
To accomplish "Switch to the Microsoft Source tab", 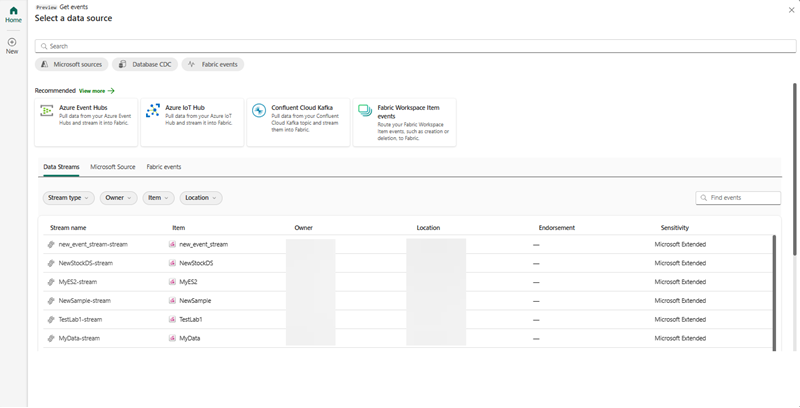I will pos(113,167).
